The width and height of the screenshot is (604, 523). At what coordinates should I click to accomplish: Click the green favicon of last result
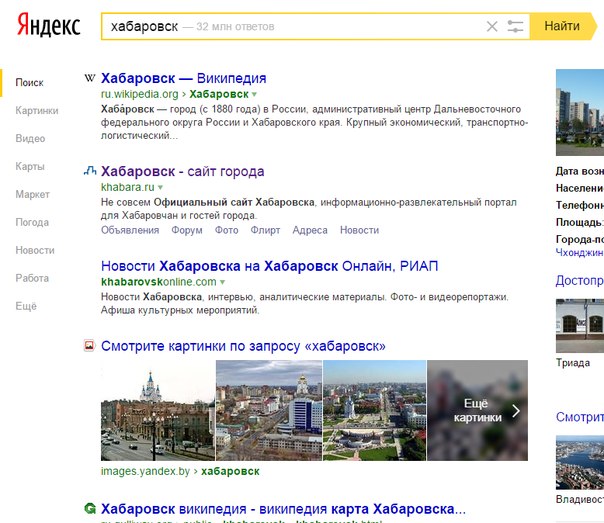coord(90,508)
